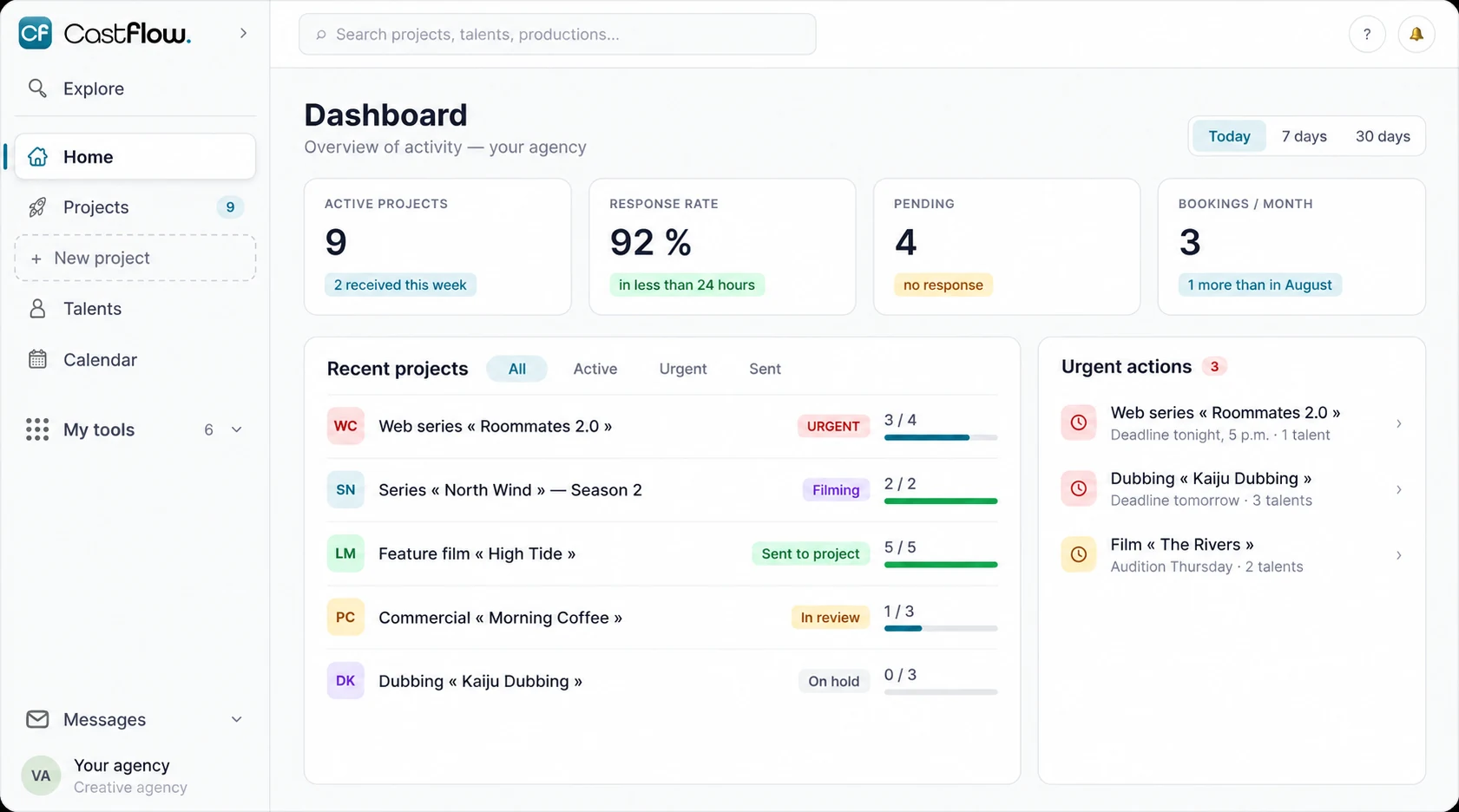
Task: Click clock icon for Roommates 2.0 urgent action
Action: (1079, 422)
